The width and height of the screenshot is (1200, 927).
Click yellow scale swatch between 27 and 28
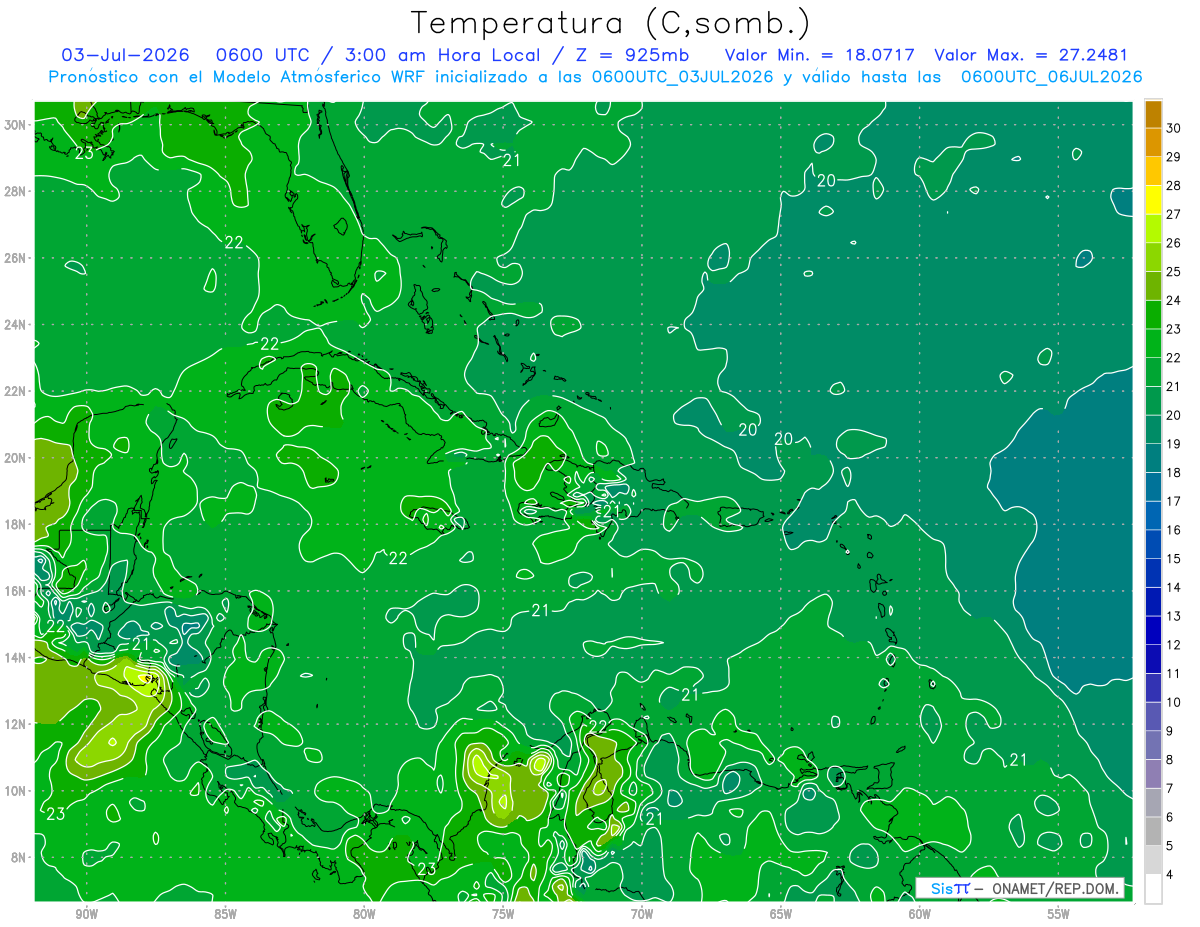[1153, 200]
